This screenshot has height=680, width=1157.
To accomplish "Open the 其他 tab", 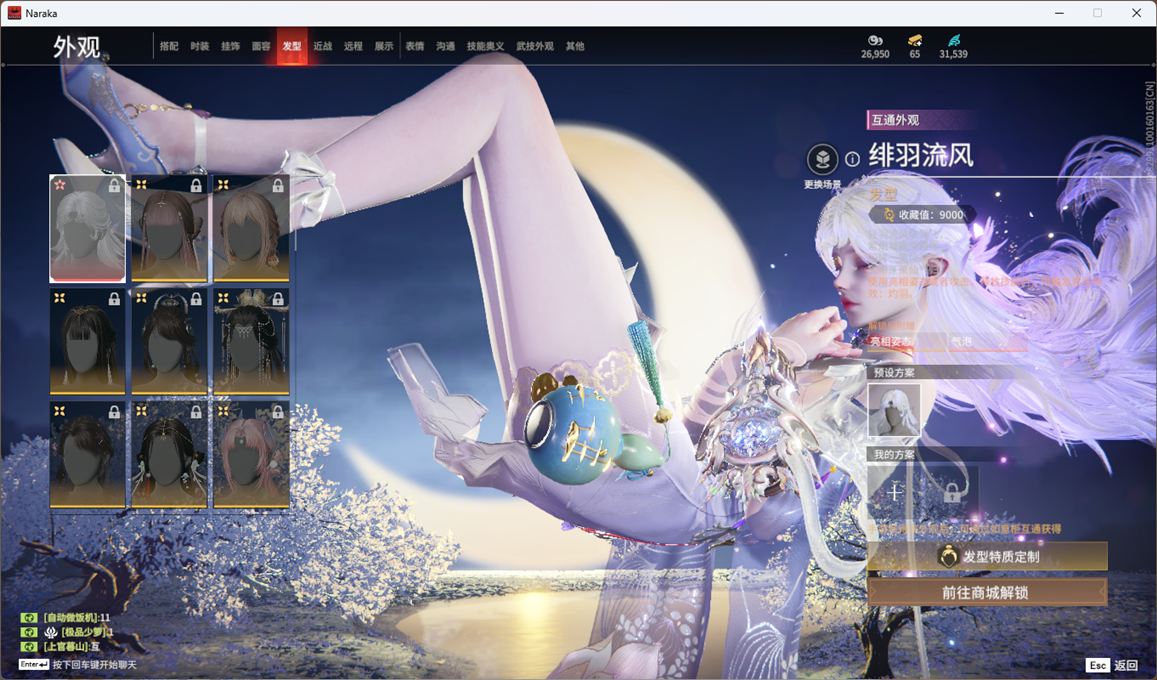I will [x=575, y=46].
